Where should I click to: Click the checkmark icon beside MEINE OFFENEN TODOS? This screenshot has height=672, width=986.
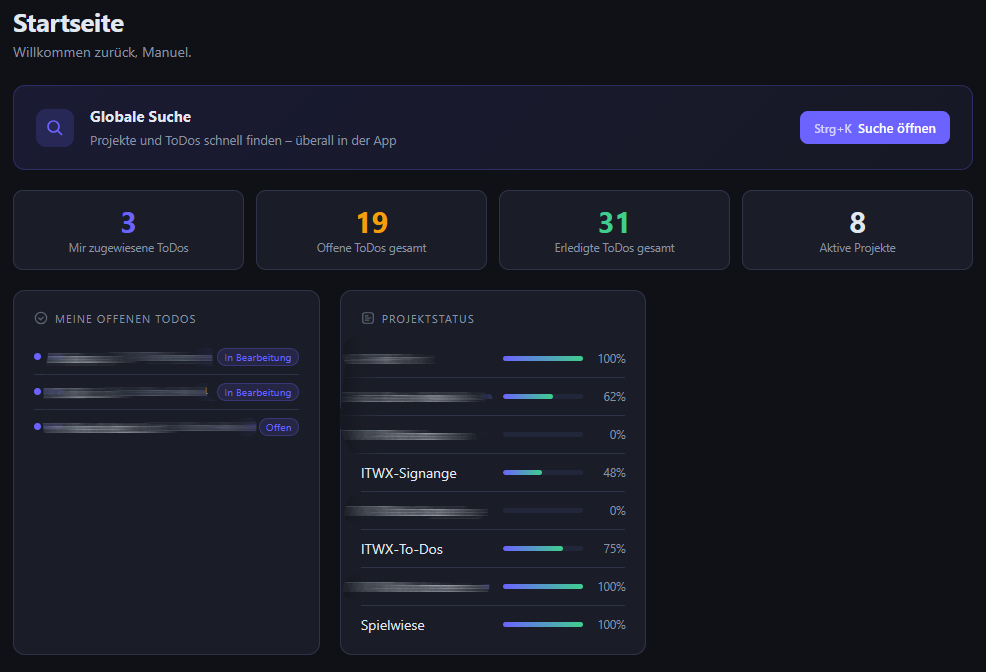click(x=40, y=318)
